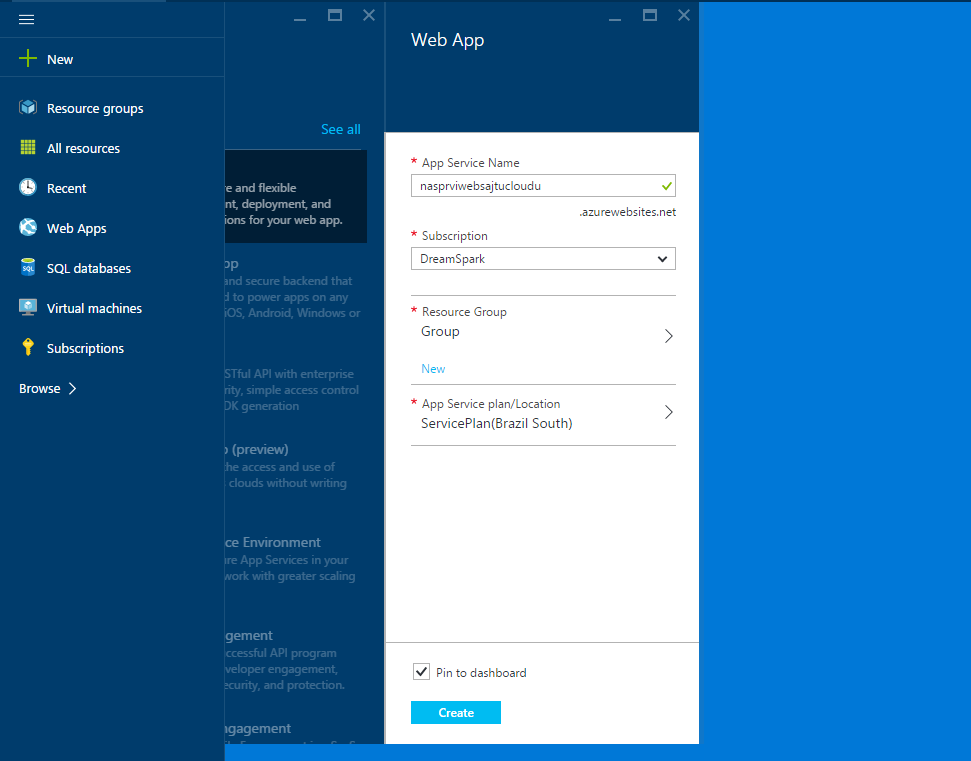Click the See all link
Image resolution: width=971 pixels, height=761 pixels.
[x=340, y=129]
